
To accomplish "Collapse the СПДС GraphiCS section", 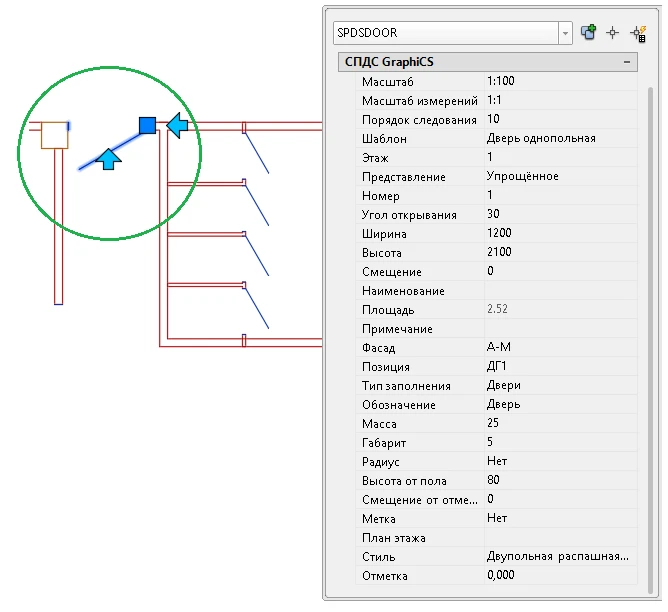I will [x=627, y=62].
